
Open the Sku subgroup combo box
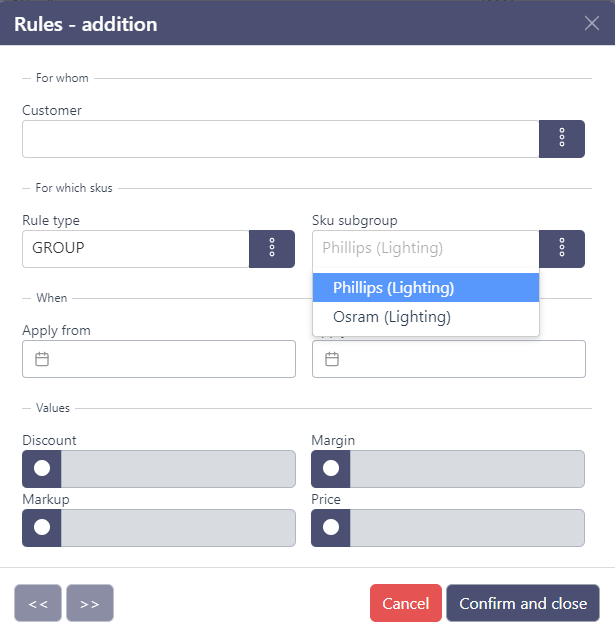pos(425,249)
